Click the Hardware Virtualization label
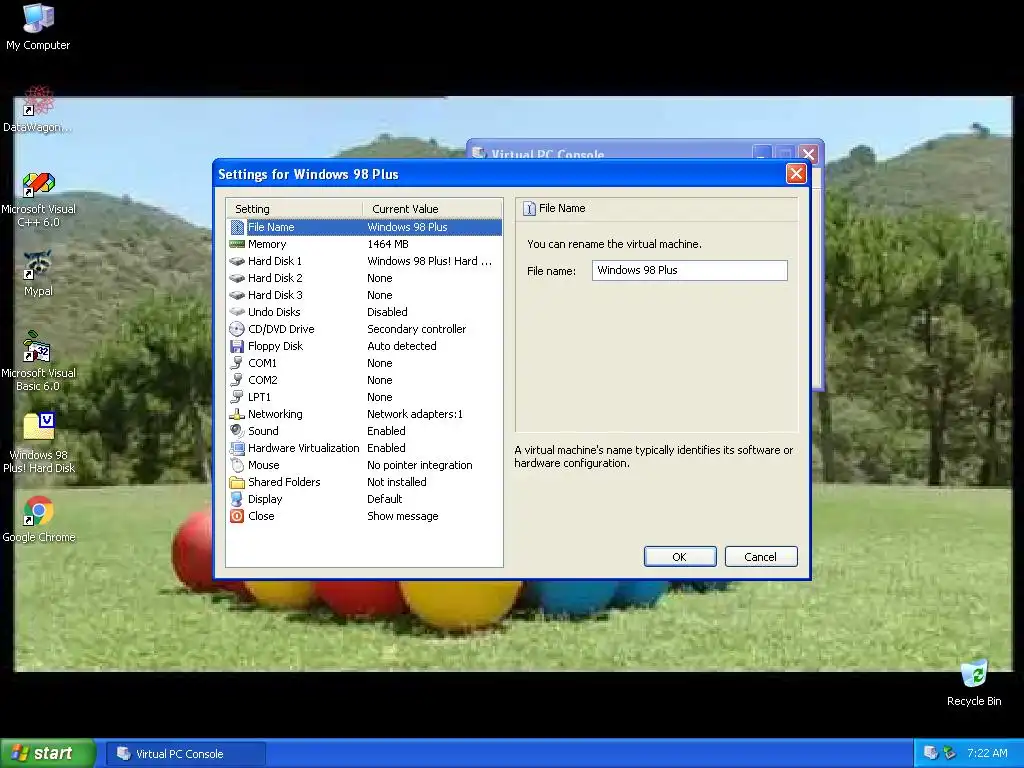Screen dimensions: 1024x768 pos(304,448)
